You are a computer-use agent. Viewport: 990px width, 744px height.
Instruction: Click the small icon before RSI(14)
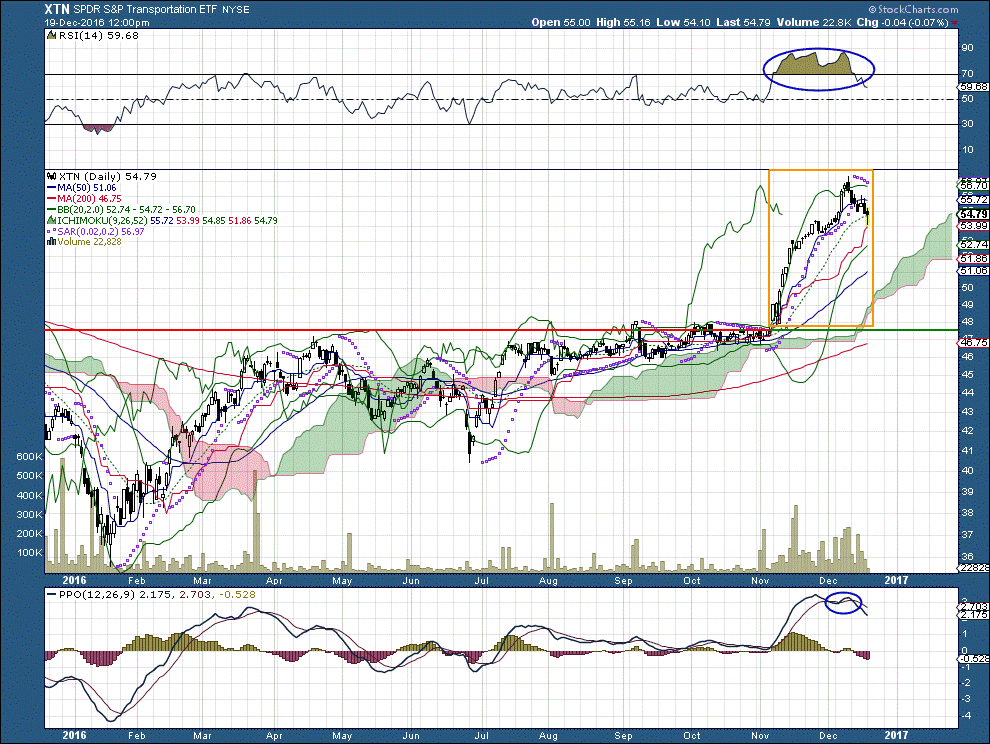(x=52, y=36)
